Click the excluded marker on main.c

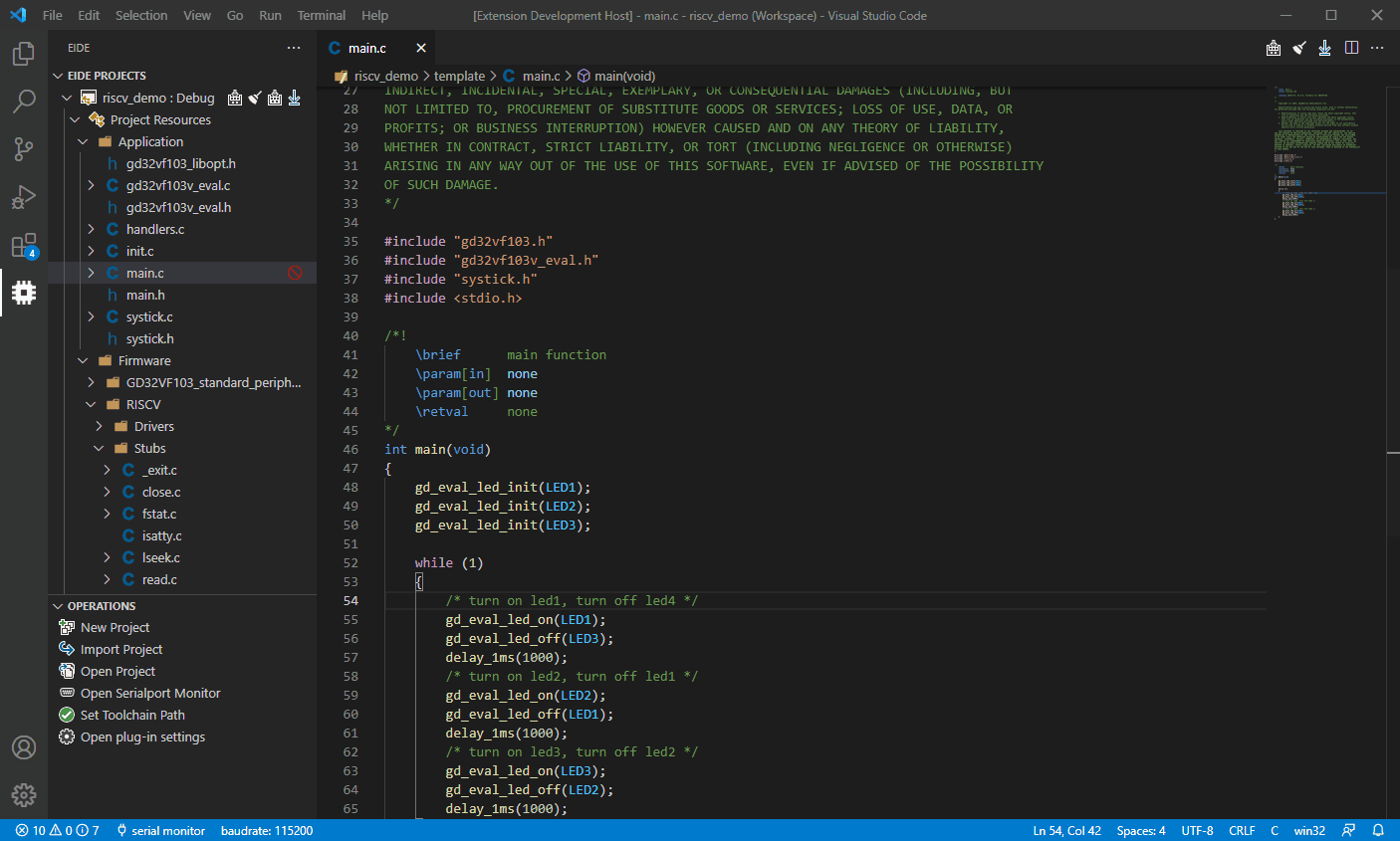click(295, 273)
